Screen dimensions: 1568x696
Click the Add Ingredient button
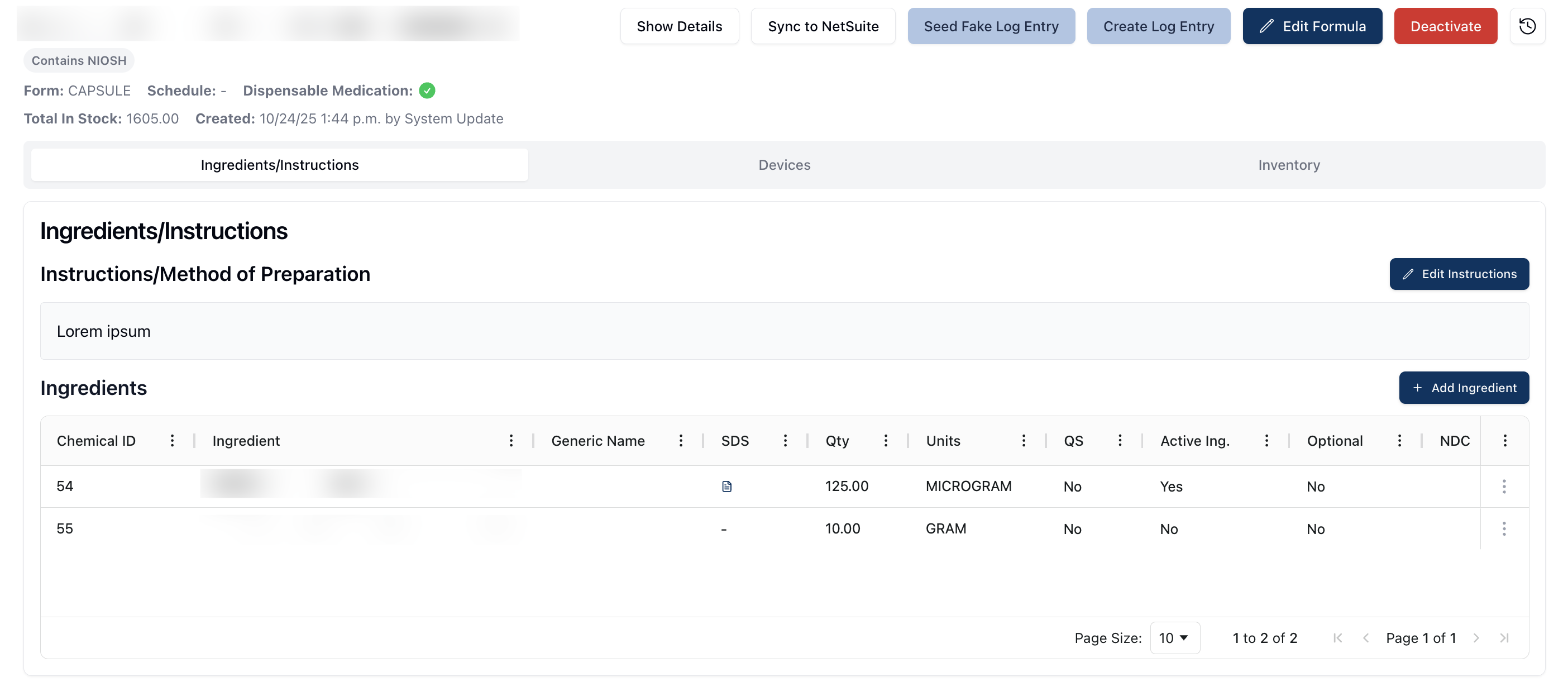point(1464,388)
